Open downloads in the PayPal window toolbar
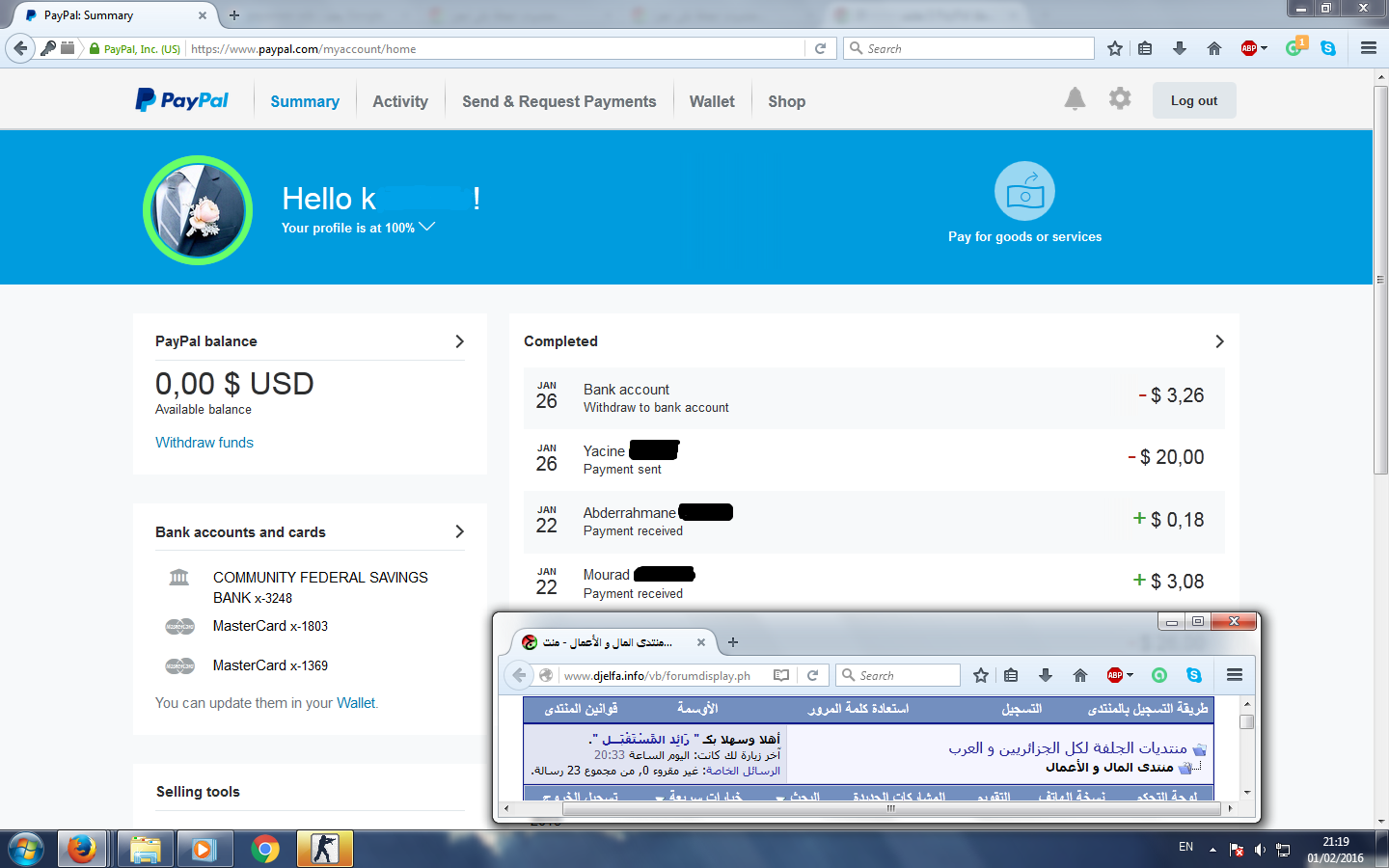Viewport: 1389px width, 868px height. point(1179,48)
